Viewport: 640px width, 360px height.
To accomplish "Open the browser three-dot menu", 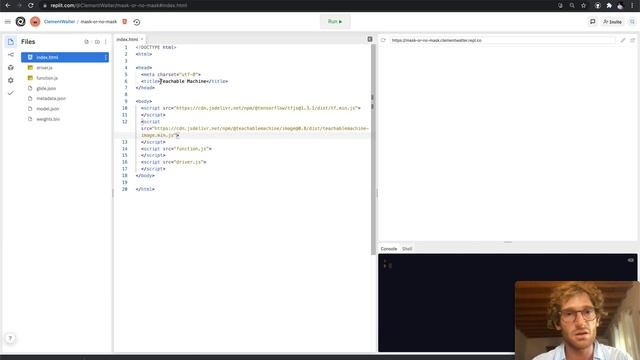I will click(633, 5).
